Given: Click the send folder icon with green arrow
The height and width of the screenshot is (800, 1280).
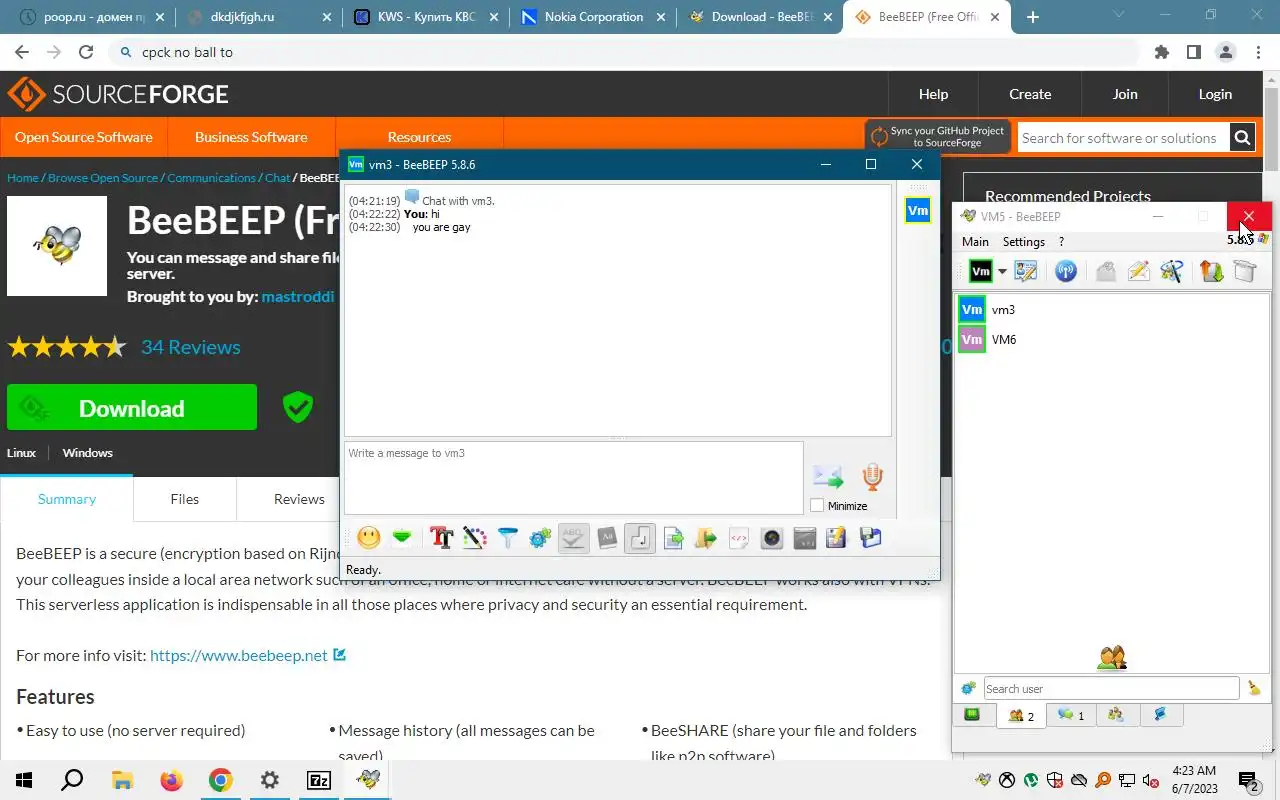Looking at the screenshot, I should click(x=706, y=538).
